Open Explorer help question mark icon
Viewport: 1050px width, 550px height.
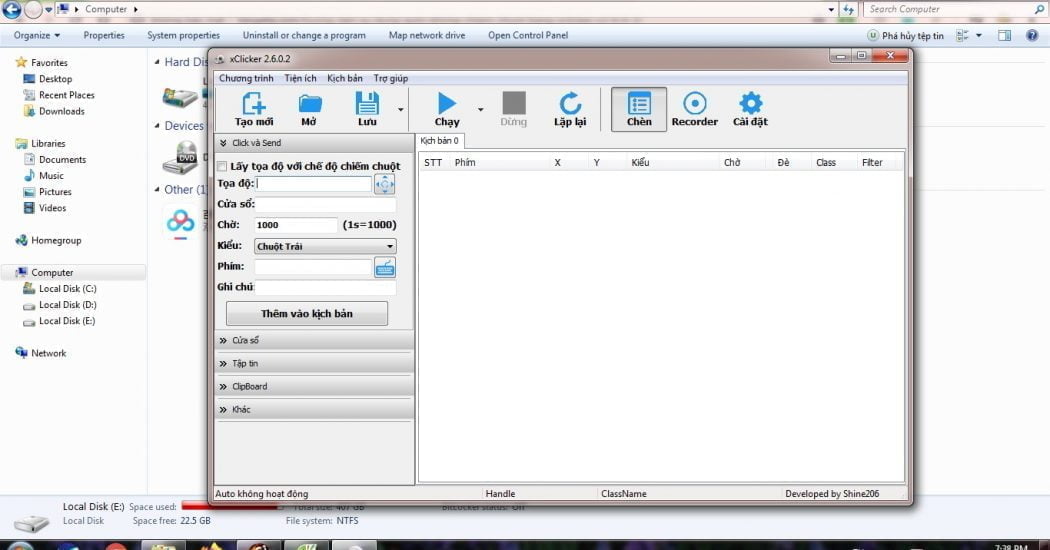(1032, 36)
